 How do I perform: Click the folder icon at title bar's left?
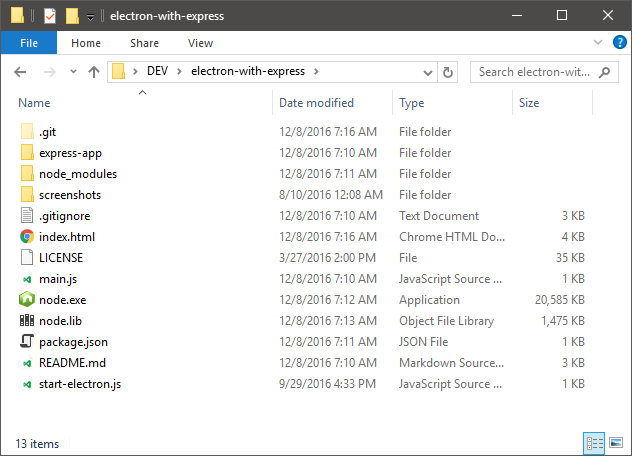[17, 15]
